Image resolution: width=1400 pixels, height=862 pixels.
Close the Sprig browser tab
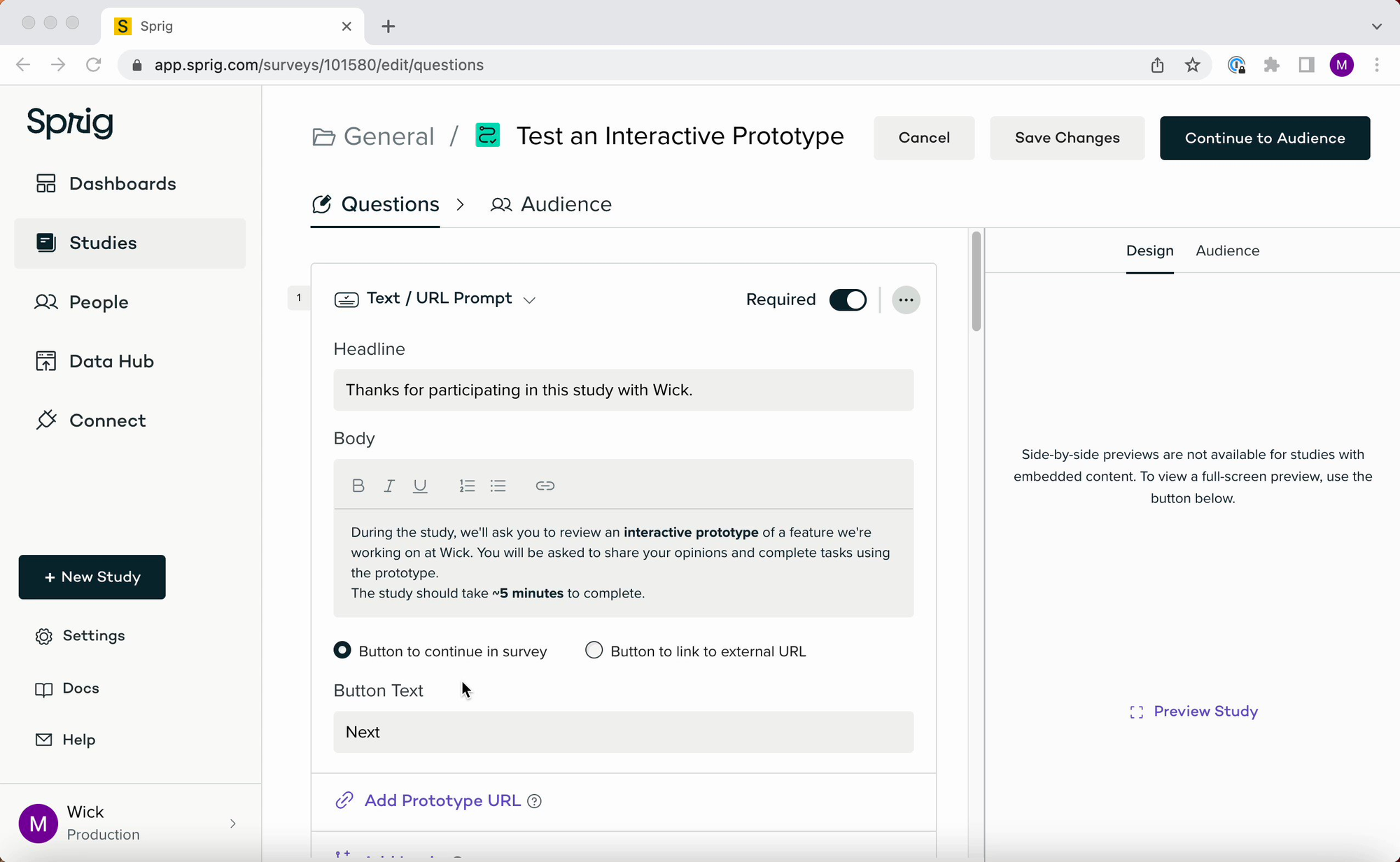(x=346, y=27)
